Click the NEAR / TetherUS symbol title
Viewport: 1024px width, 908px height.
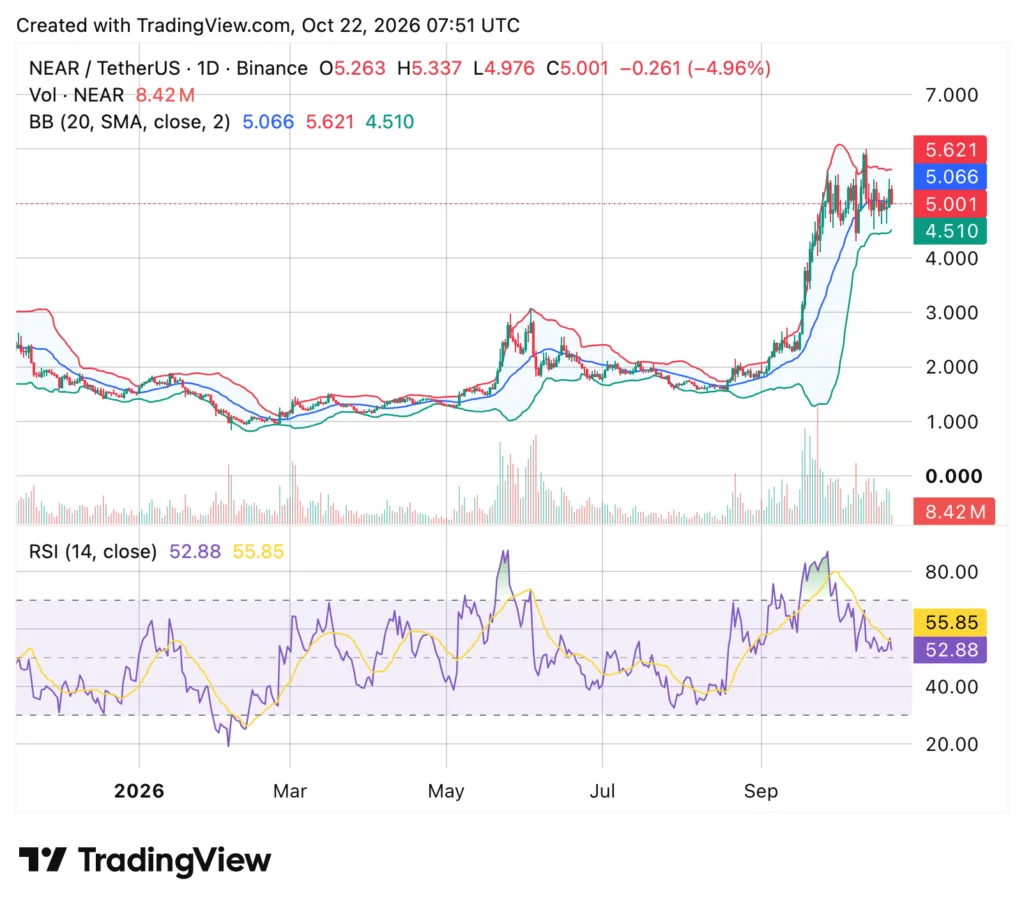click(104, 68)
